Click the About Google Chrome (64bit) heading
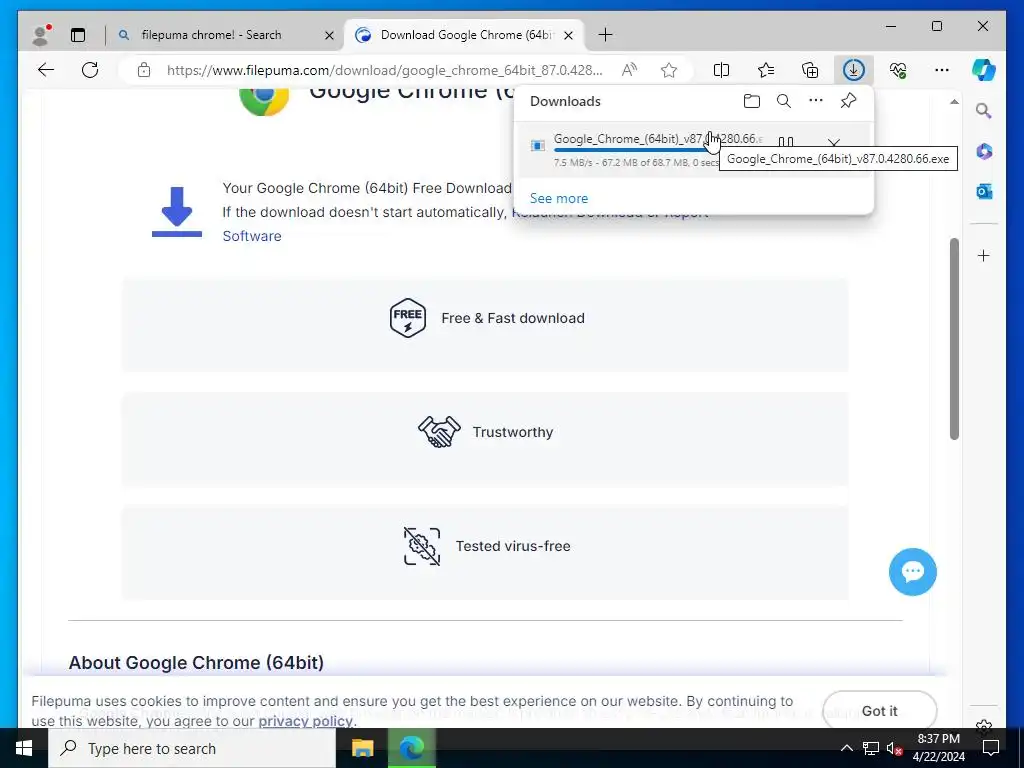 point(196,662)
